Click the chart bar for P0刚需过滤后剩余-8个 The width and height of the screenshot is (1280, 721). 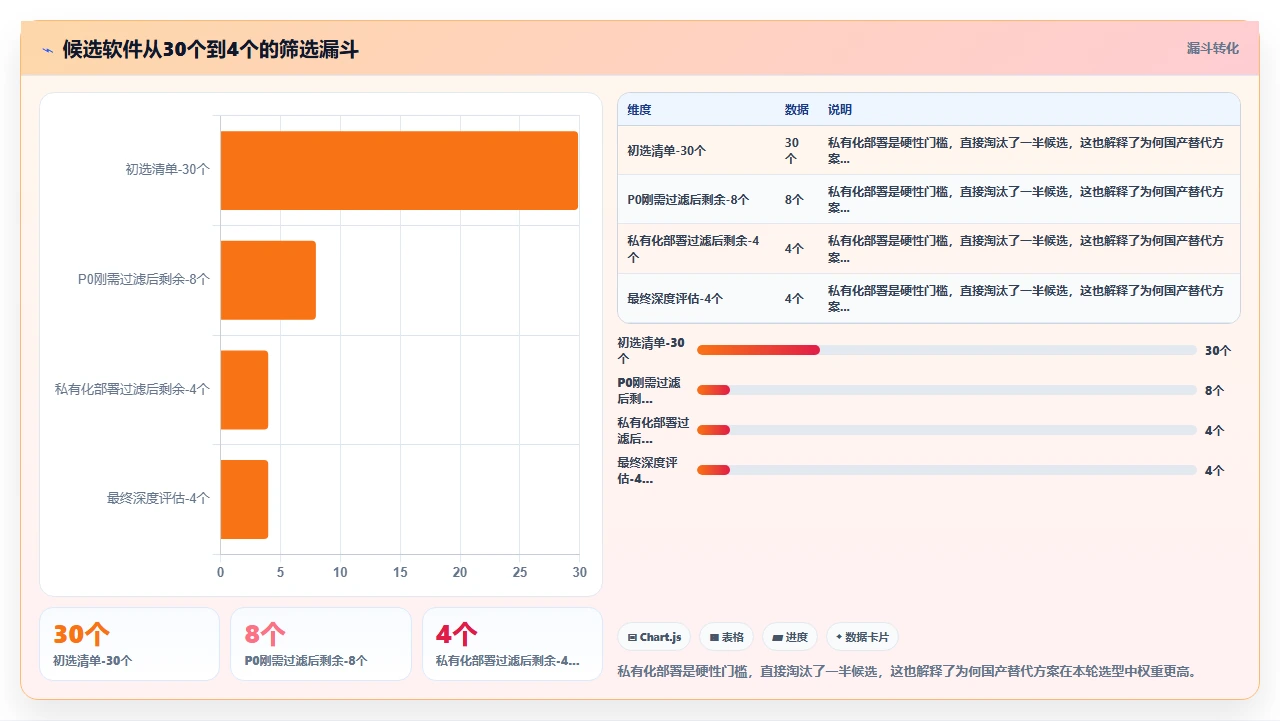tap(268, 280)
